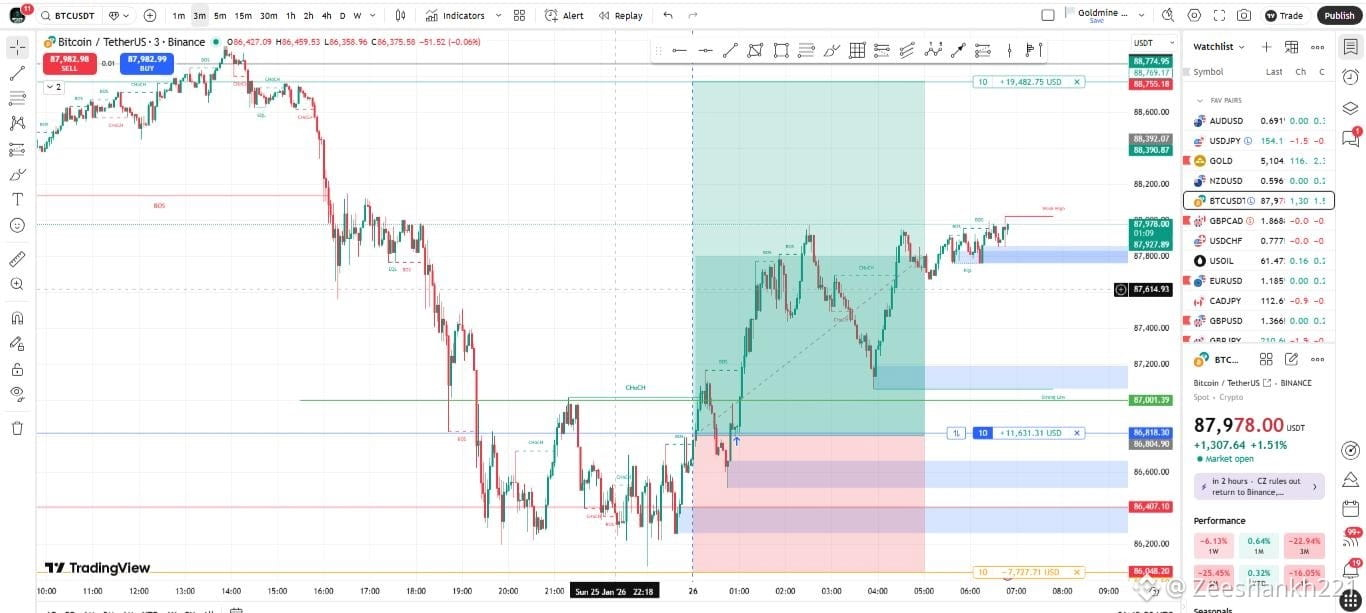The width and height of the screenshot is (1366, 613).
Task: Select the 4h interval
Action: point(326,15)
